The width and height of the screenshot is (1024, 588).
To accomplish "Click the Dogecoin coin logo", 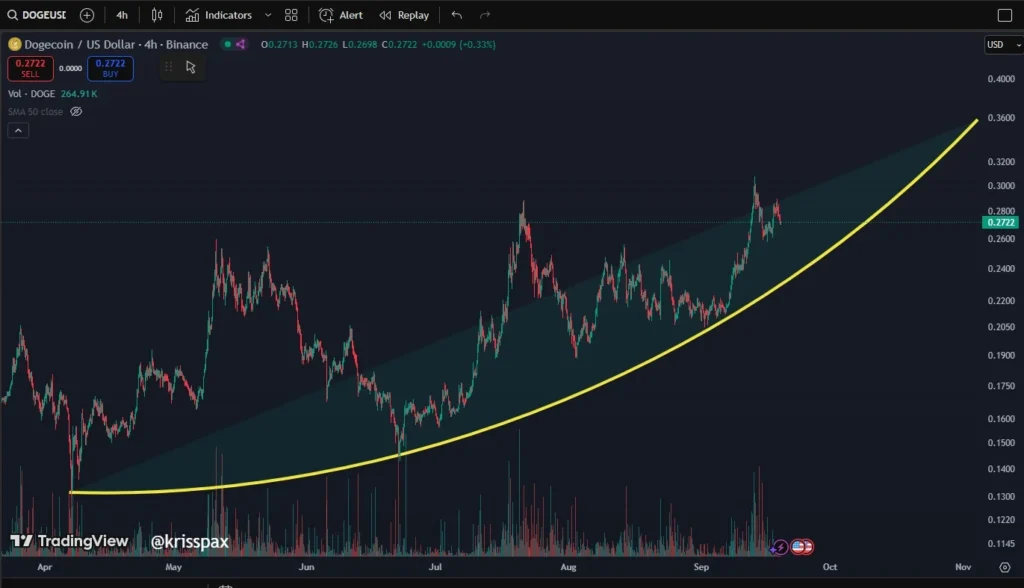I will click(14, 44).
